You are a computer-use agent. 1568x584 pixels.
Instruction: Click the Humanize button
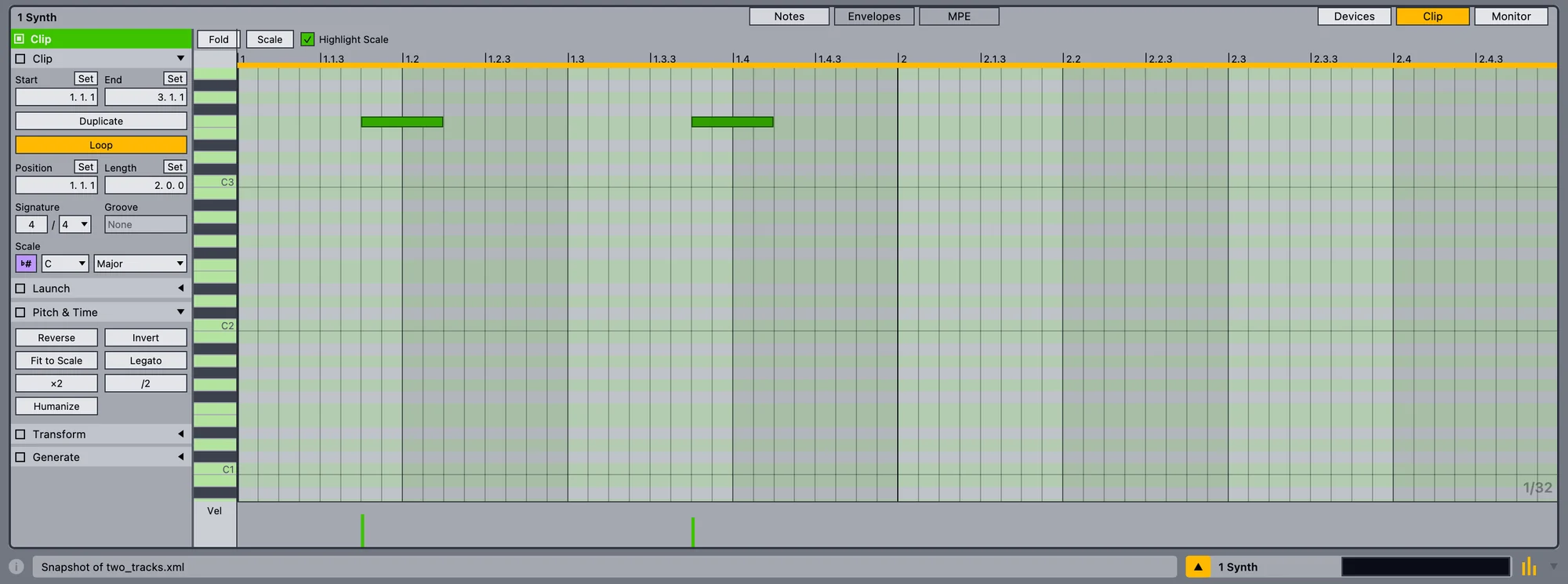coord(56,406)
